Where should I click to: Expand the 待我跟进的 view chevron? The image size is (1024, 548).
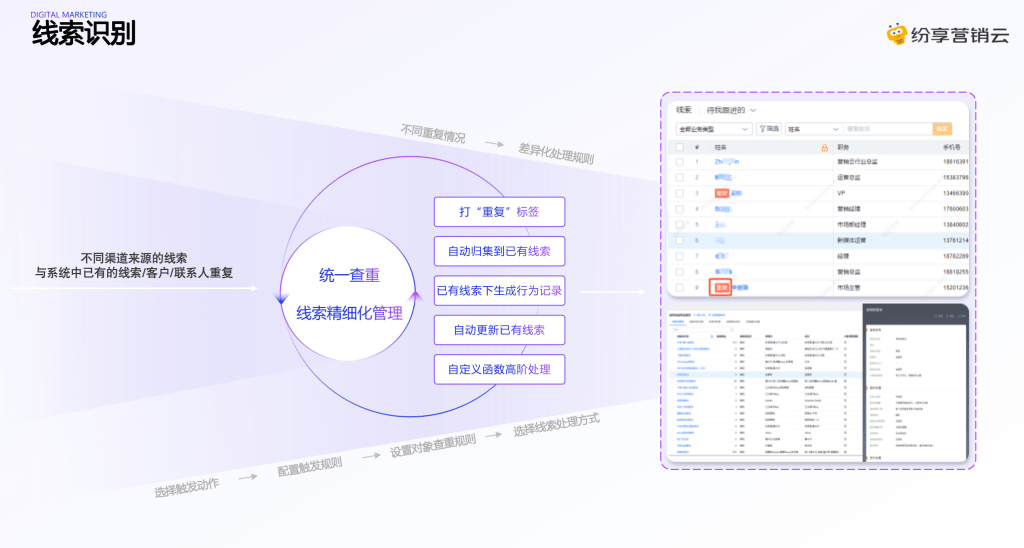click(x=753, y=110)
